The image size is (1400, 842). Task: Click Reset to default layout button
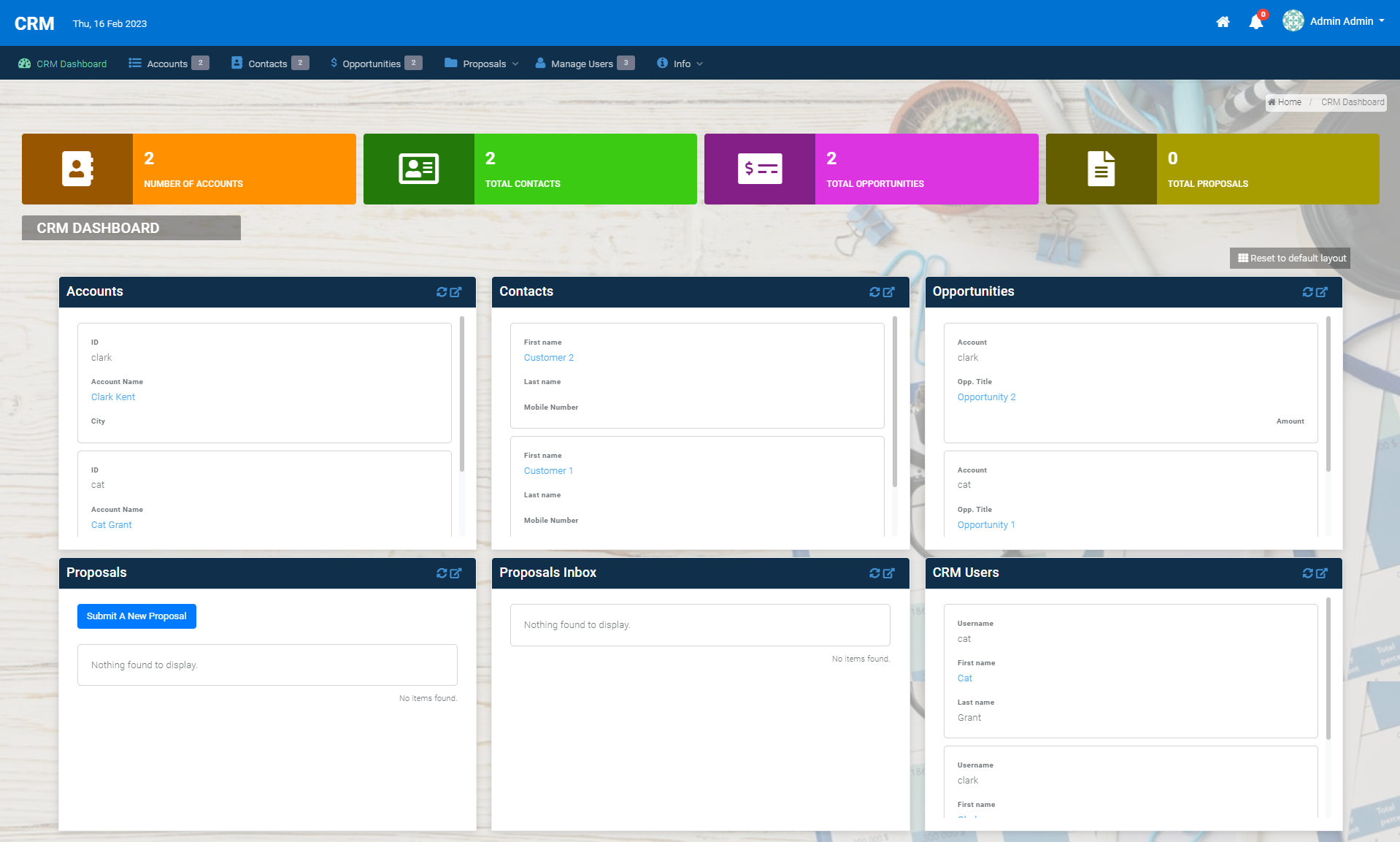tap(1290, 259)
